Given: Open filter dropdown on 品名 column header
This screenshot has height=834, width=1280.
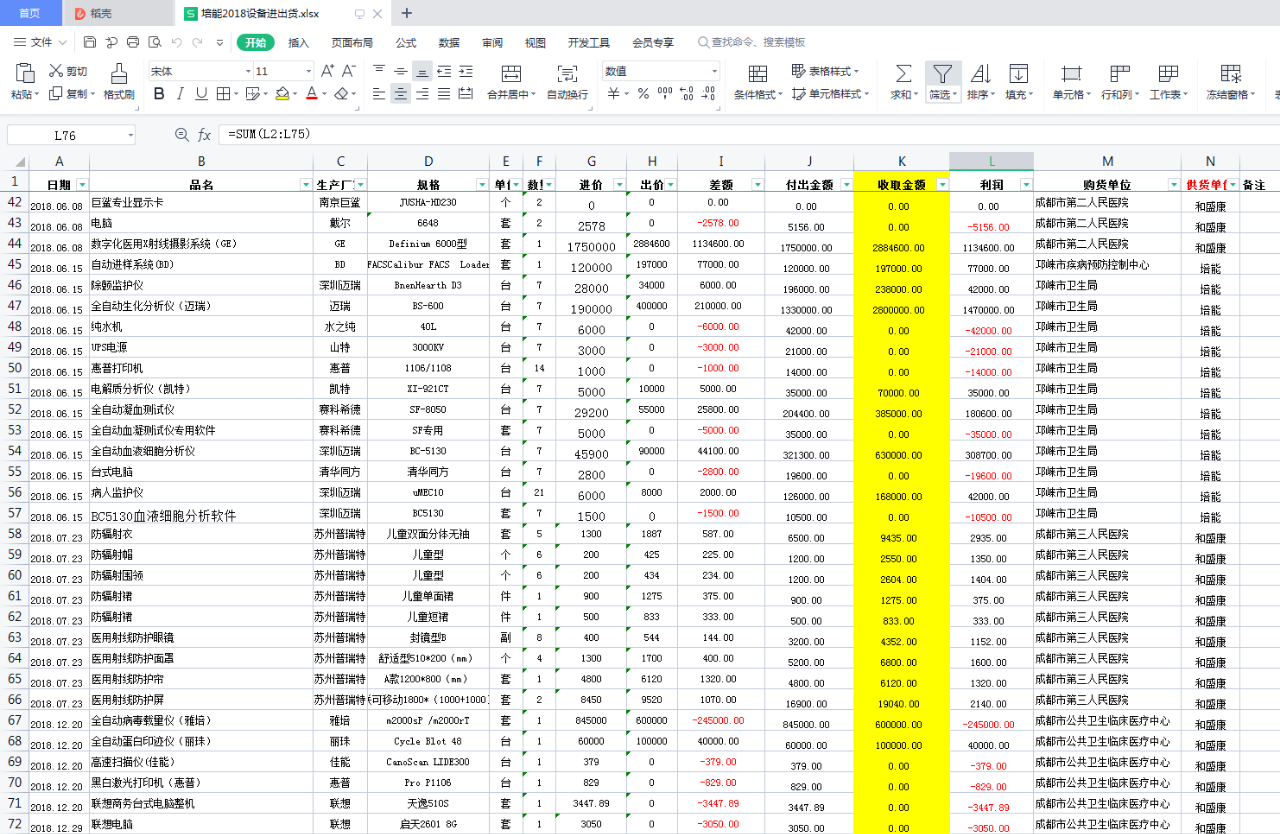Looking at the screenshot, I should (x=306, y=185).
